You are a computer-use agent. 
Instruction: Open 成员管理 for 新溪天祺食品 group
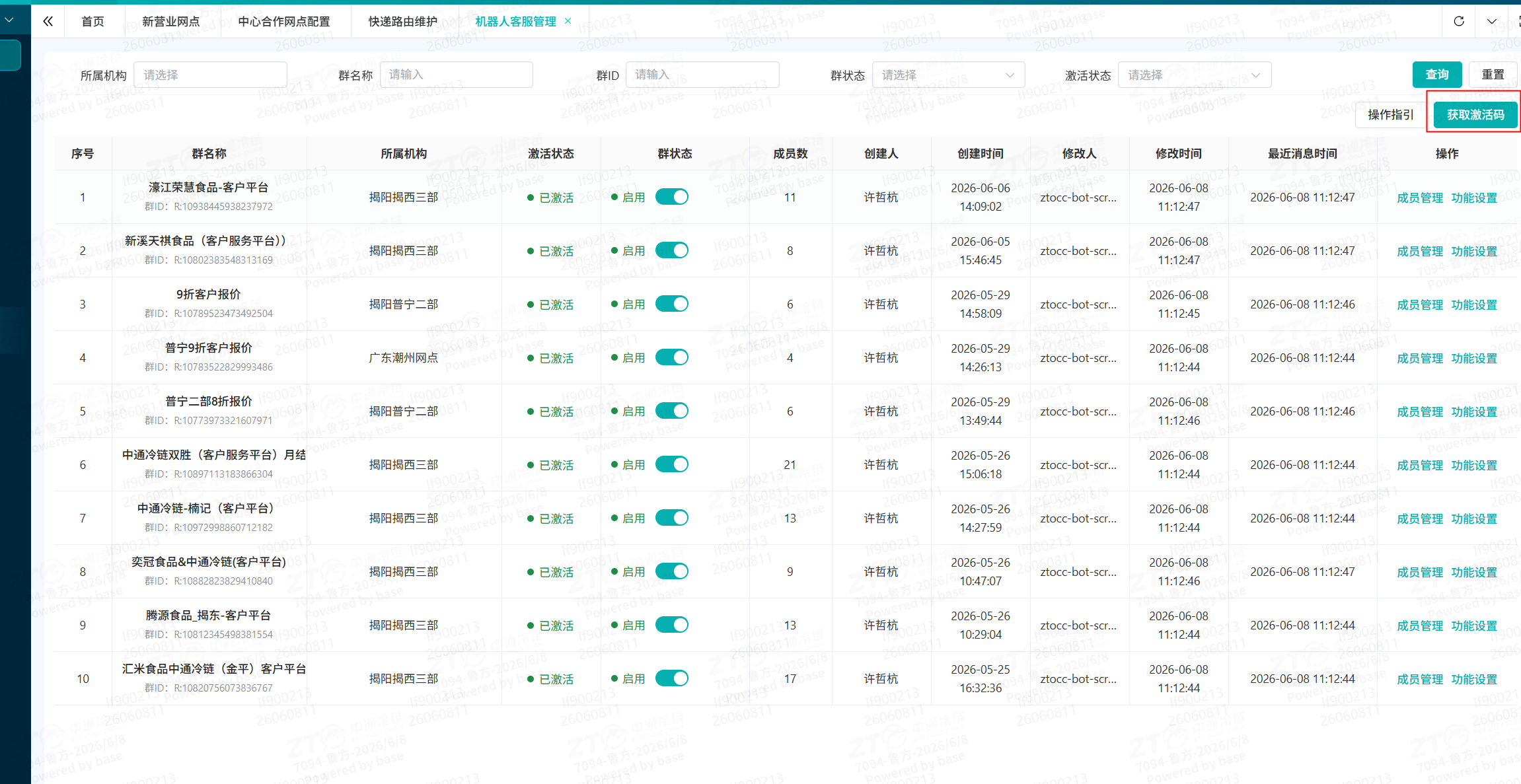(1420, 251)
